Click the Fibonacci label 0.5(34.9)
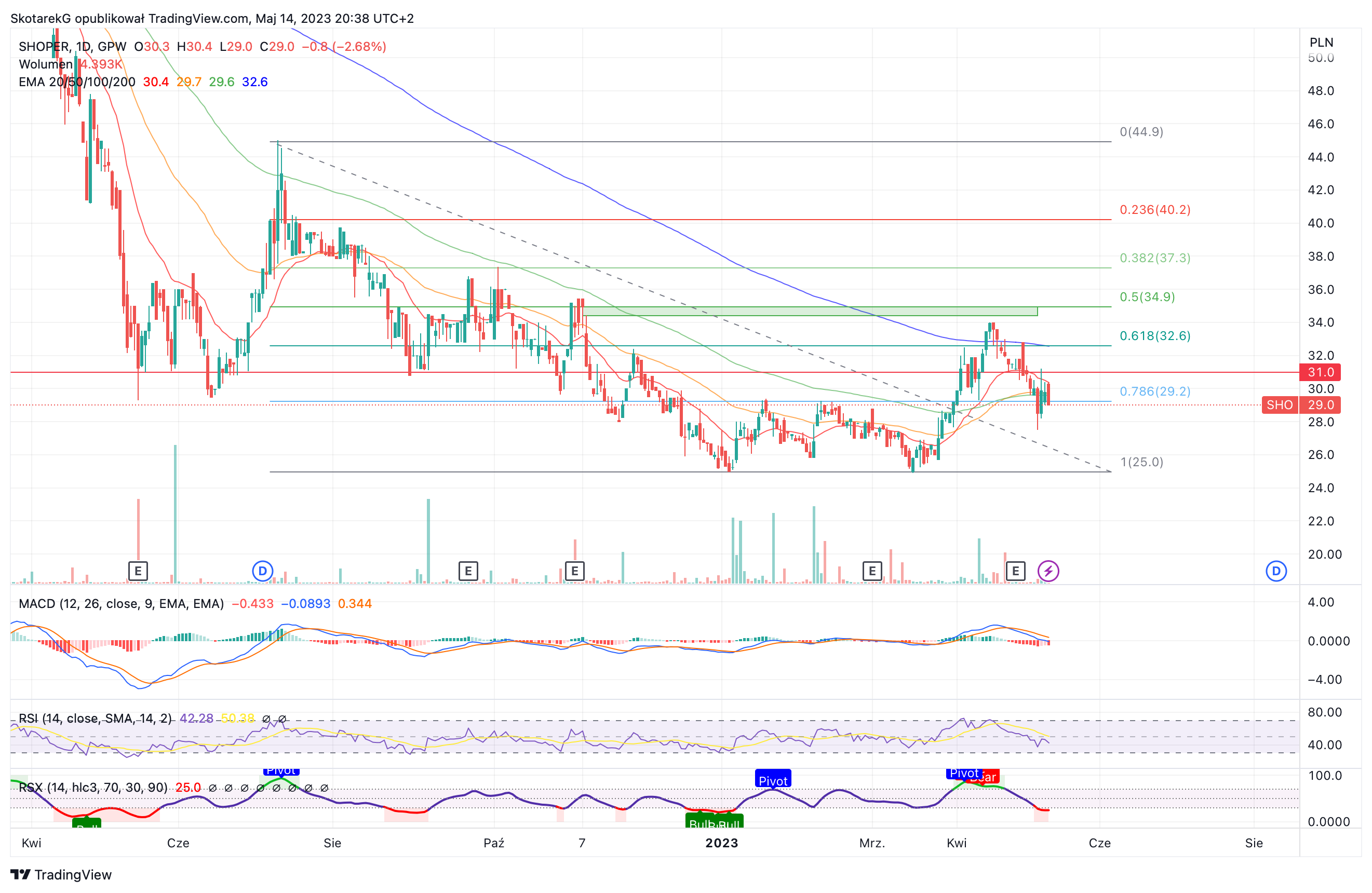Viewport: 1372px width, 893px height. [x=1147, y=297]
